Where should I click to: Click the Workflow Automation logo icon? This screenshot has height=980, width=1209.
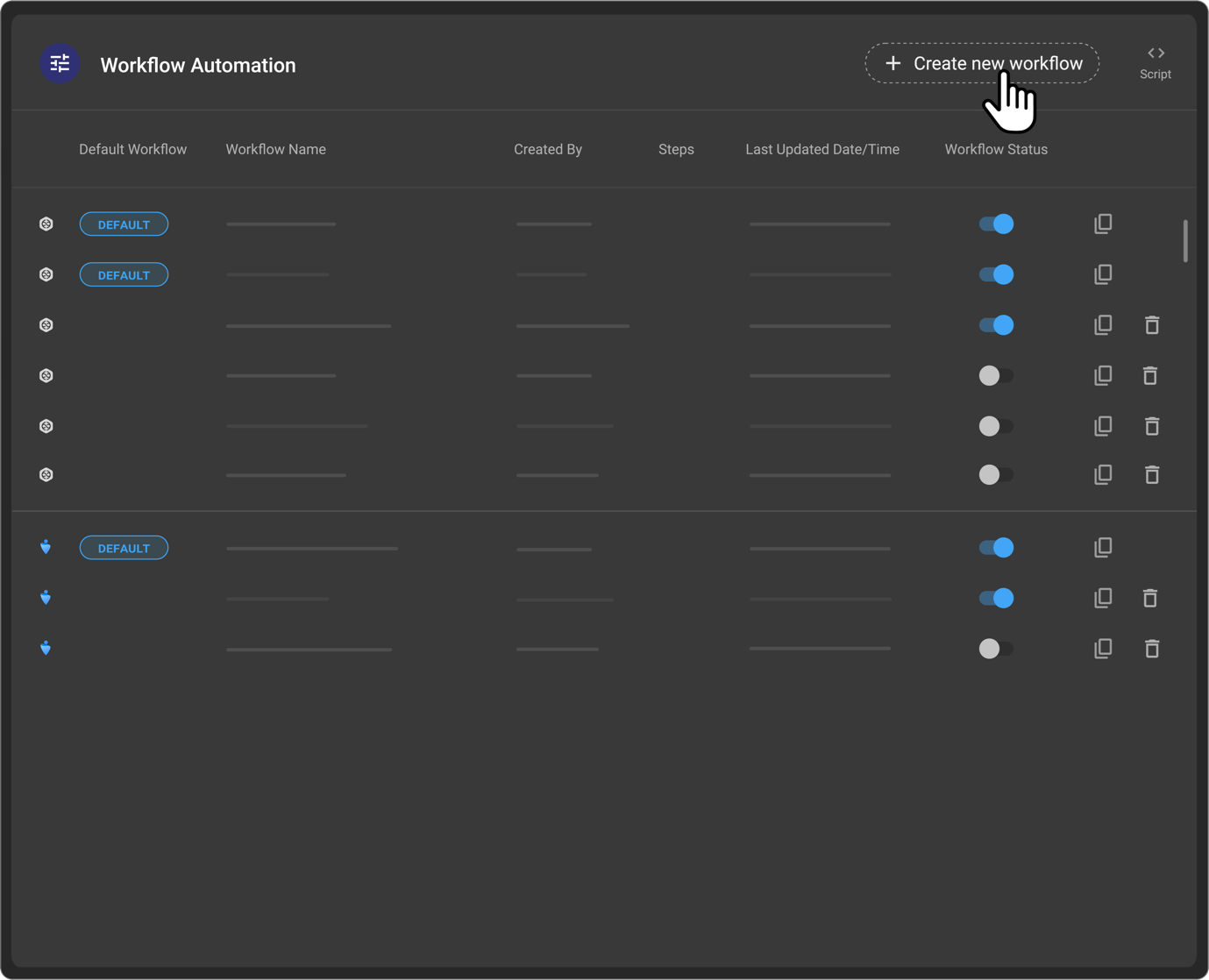(59, 63)
